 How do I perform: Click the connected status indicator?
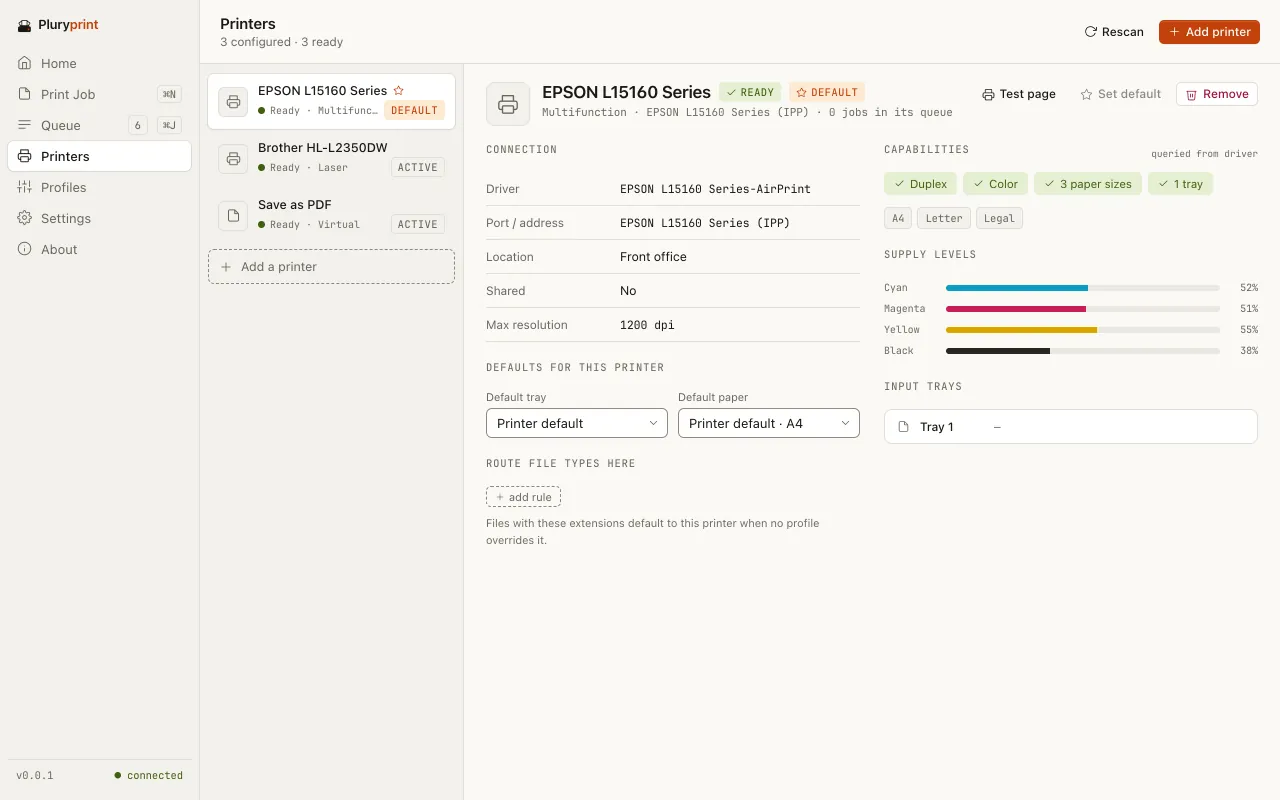click(x=148, y=775)
